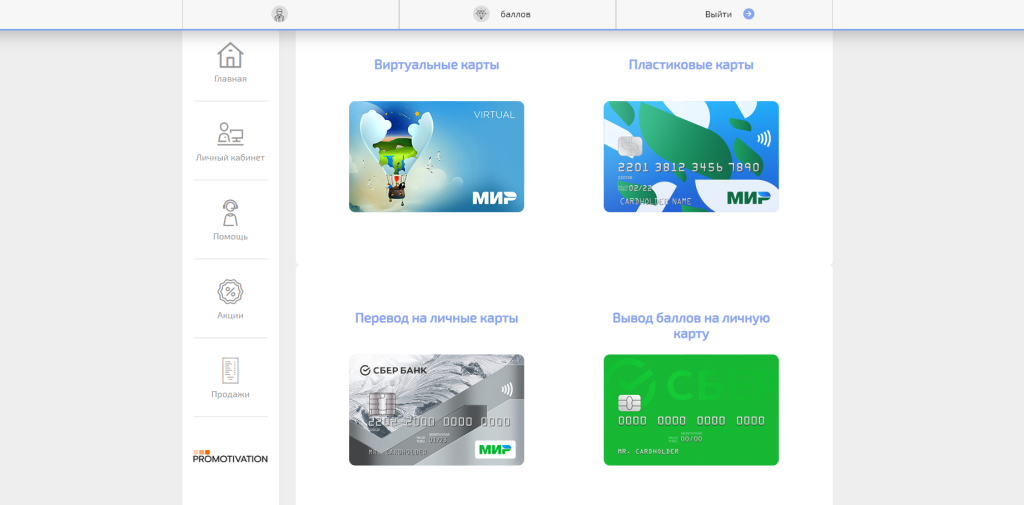Image resolution: width=1024 pixels, height=505 pixels.
Task: Open the Помощь headset support icon
Action: 230,213
